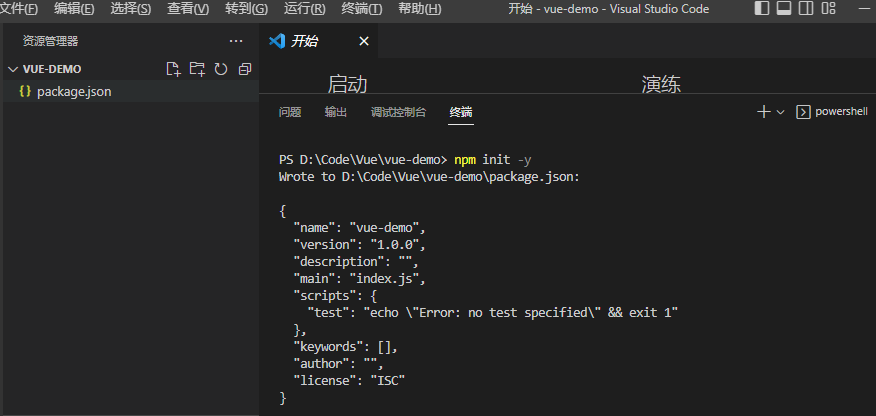This screenshot has width=876, height=416.
Task: Click the "main": "index.js" line
Action: [x=360, y=279]
